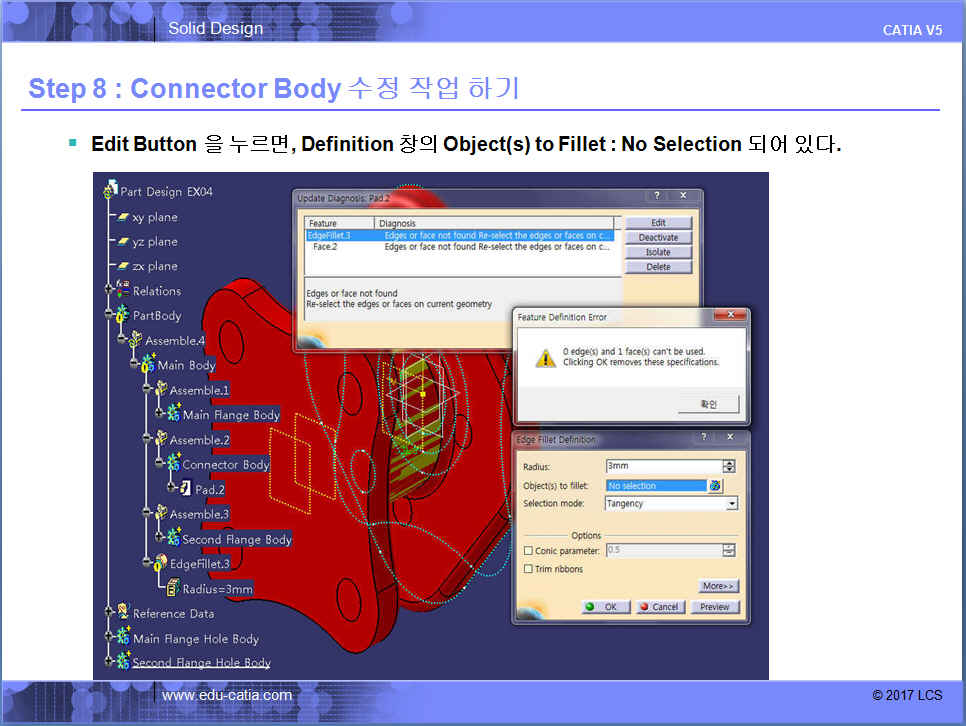Click the object selection icon beside fillet field
The height and width of the screenshot is (726, 966).
pyautogui.click(x=715, y=486)
